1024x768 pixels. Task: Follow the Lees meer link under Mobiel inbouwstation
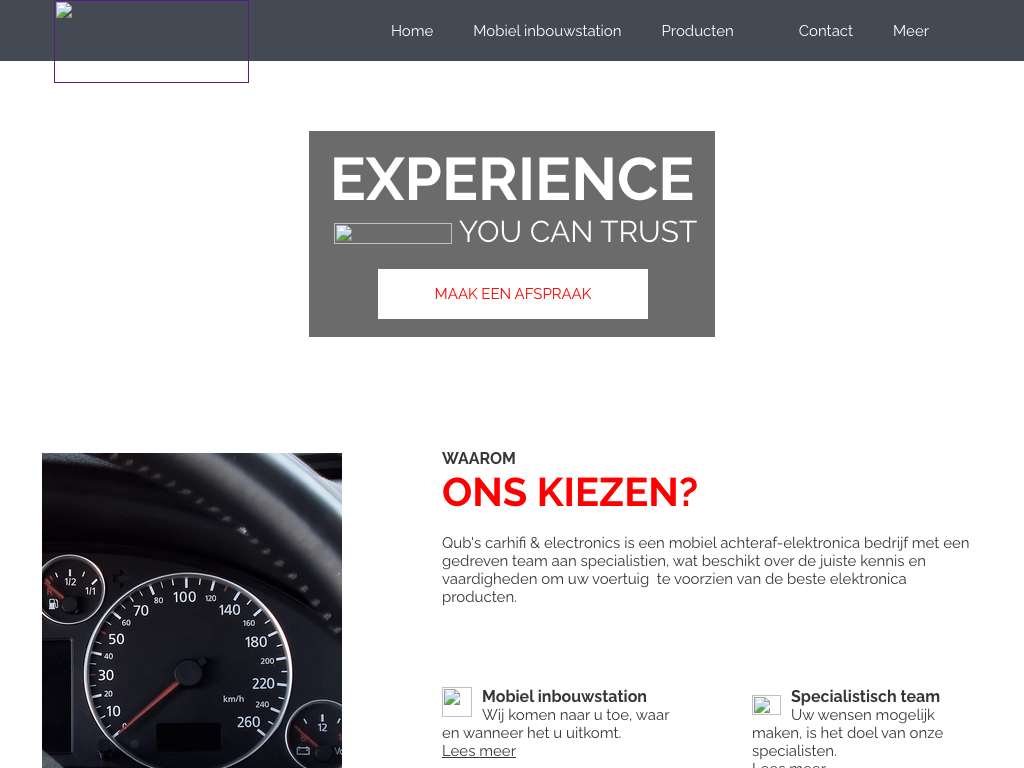479,751
